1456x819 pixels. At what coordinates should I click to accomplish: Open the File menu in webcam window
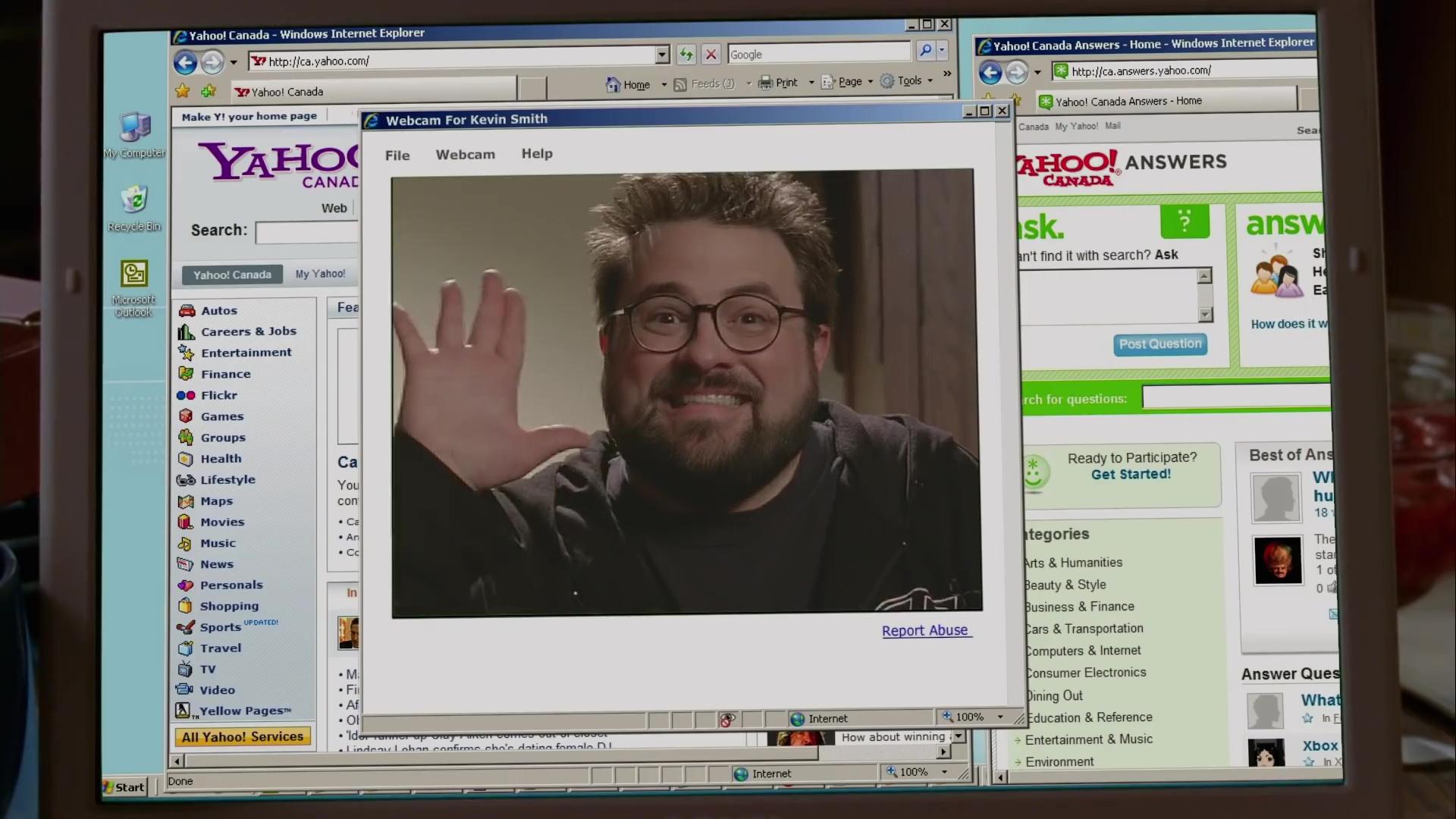pyautogui.click(x=397, y=155)
